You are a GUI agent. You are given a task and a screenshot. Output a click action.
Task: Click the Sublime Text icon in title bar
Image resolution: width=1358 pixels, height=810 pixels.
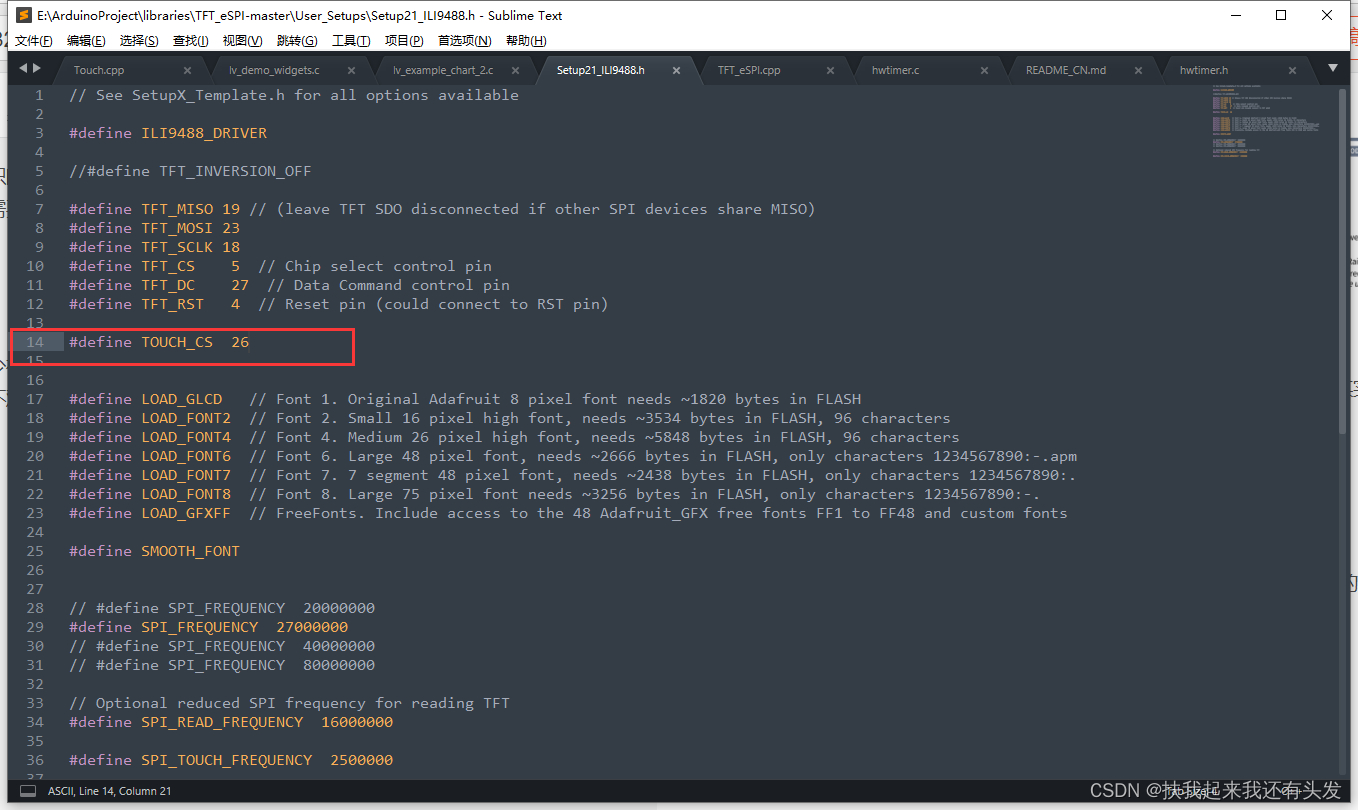[x=24, y=15]
